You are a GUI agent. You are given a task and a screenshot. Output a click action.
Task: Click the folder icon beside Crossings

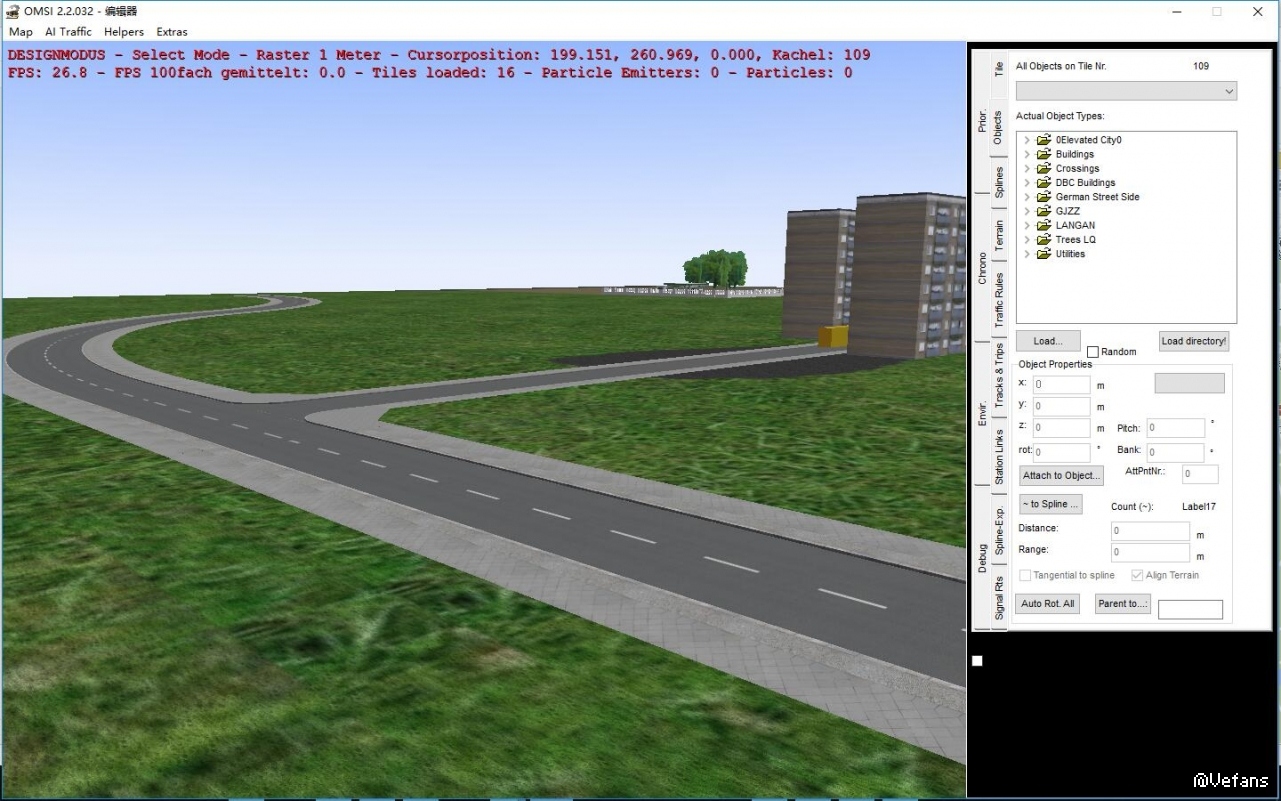tap(1044, 168)
